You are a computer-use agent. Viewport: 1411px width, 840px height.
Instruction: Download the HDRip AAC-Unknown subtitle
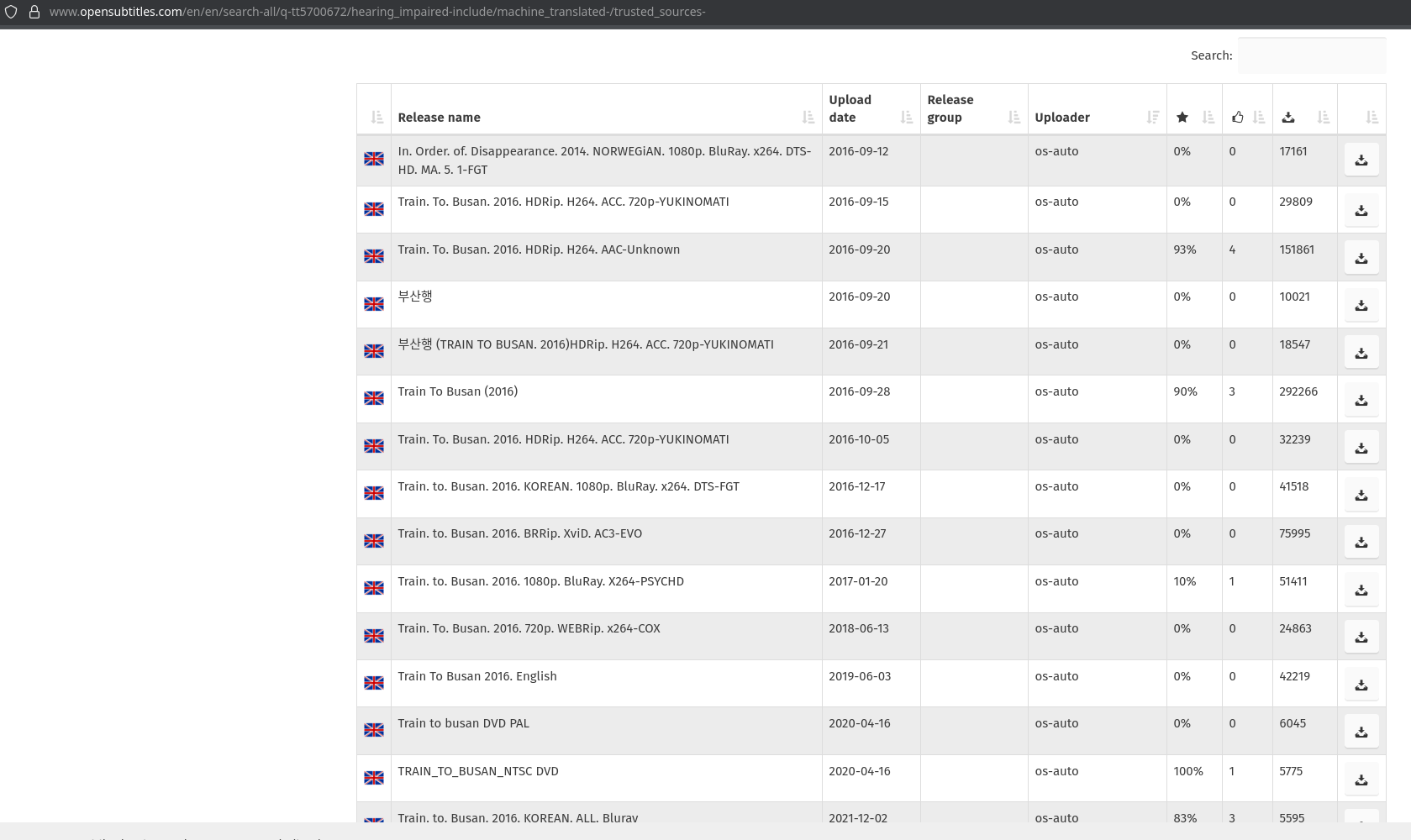tap(1361, 258)
